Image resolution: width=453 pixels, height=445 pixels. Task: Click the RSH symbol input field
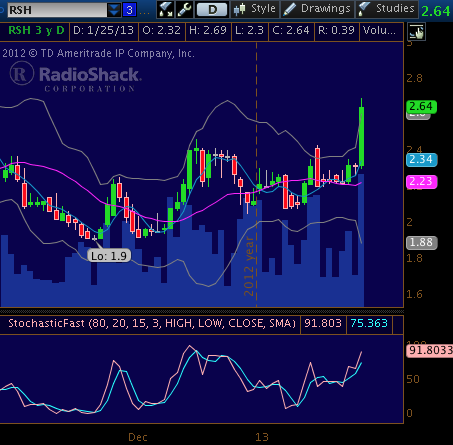tap(57, 10)
